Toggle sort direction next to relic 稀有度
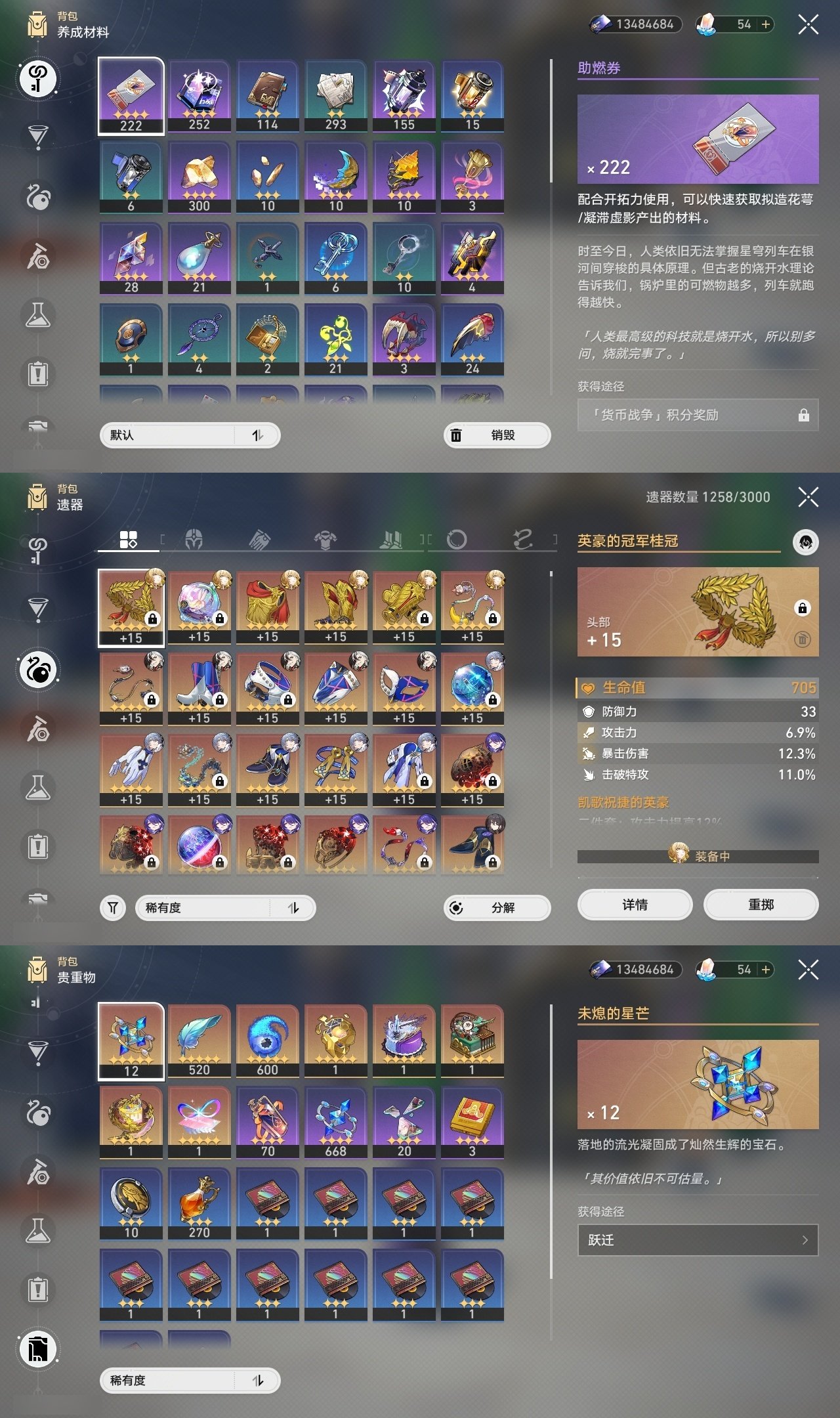This screenshot has height=1418, width=840. pos(293,908)
